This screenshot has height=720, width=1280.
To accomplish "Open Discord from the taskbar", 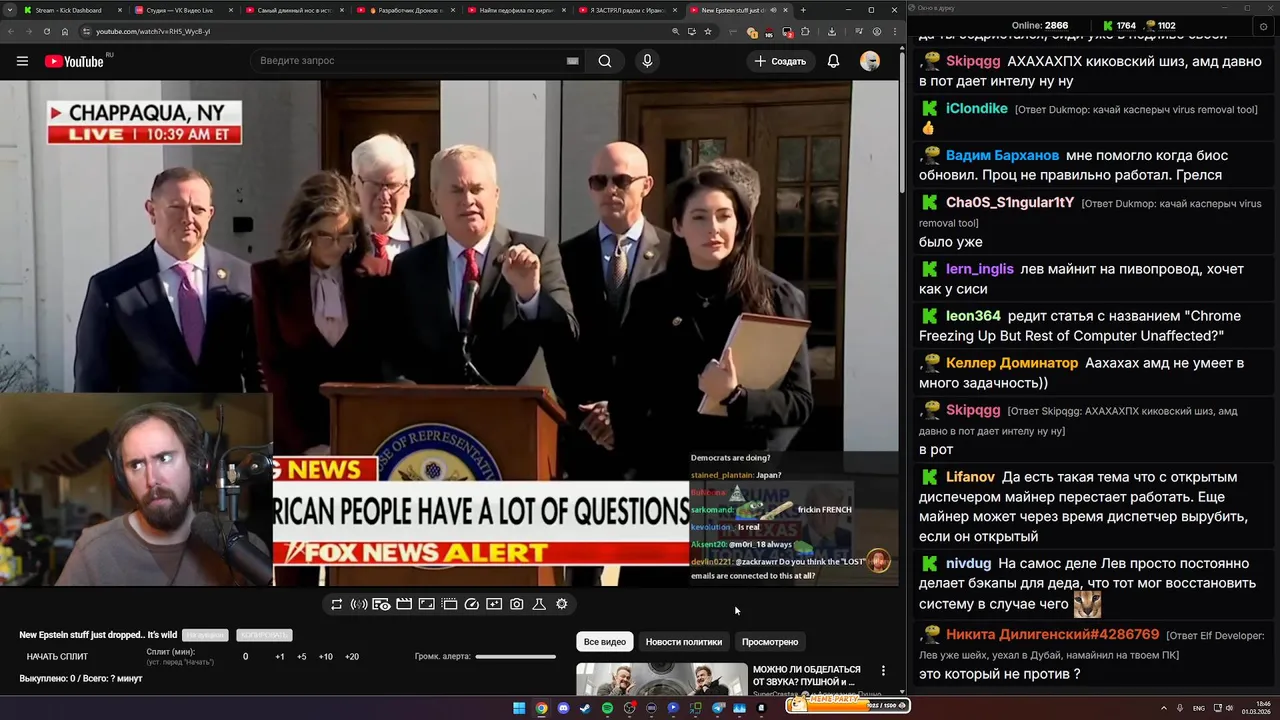I will [x=563, y=708].
